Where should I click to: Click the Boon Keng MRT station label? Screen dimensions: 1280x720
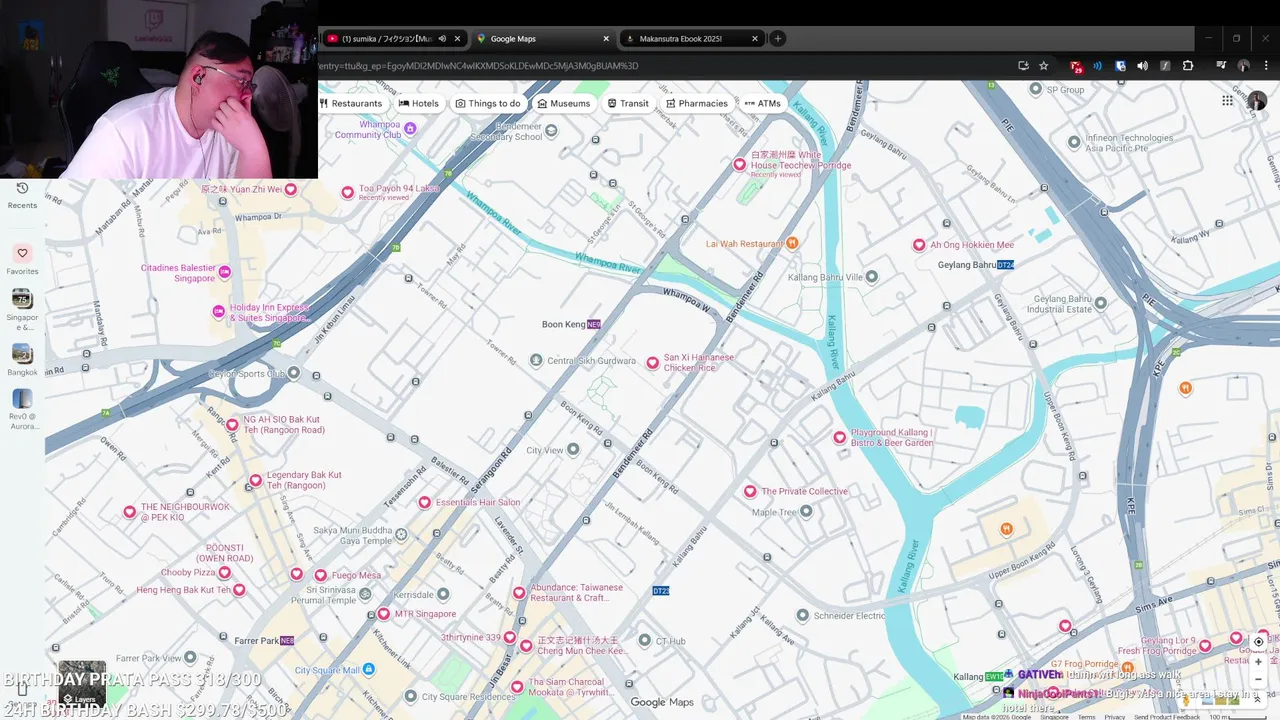571,324
